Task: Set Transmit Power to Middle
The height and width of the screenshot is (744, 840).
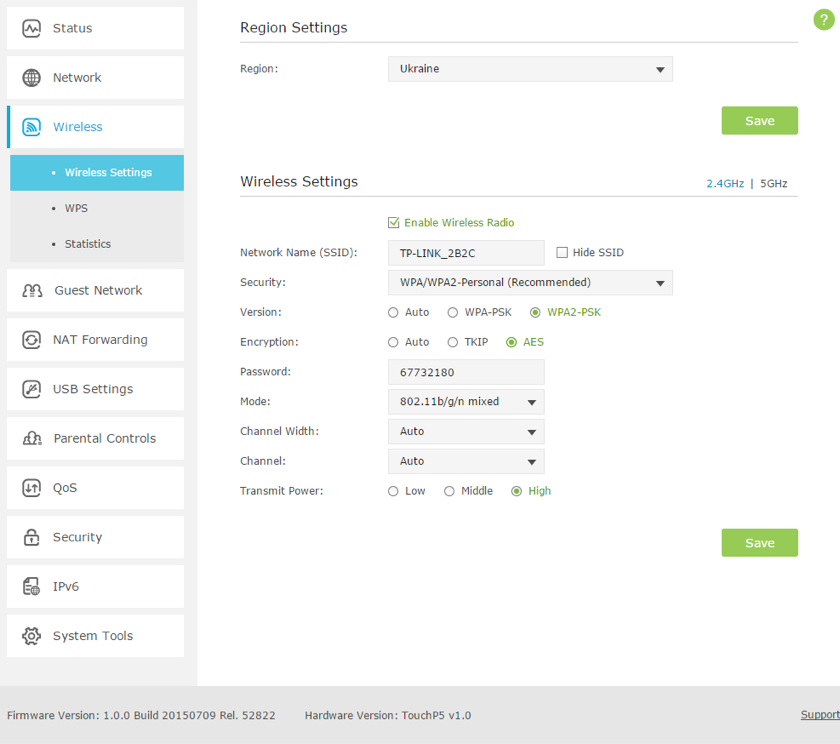Action: (x=450, y=491)
